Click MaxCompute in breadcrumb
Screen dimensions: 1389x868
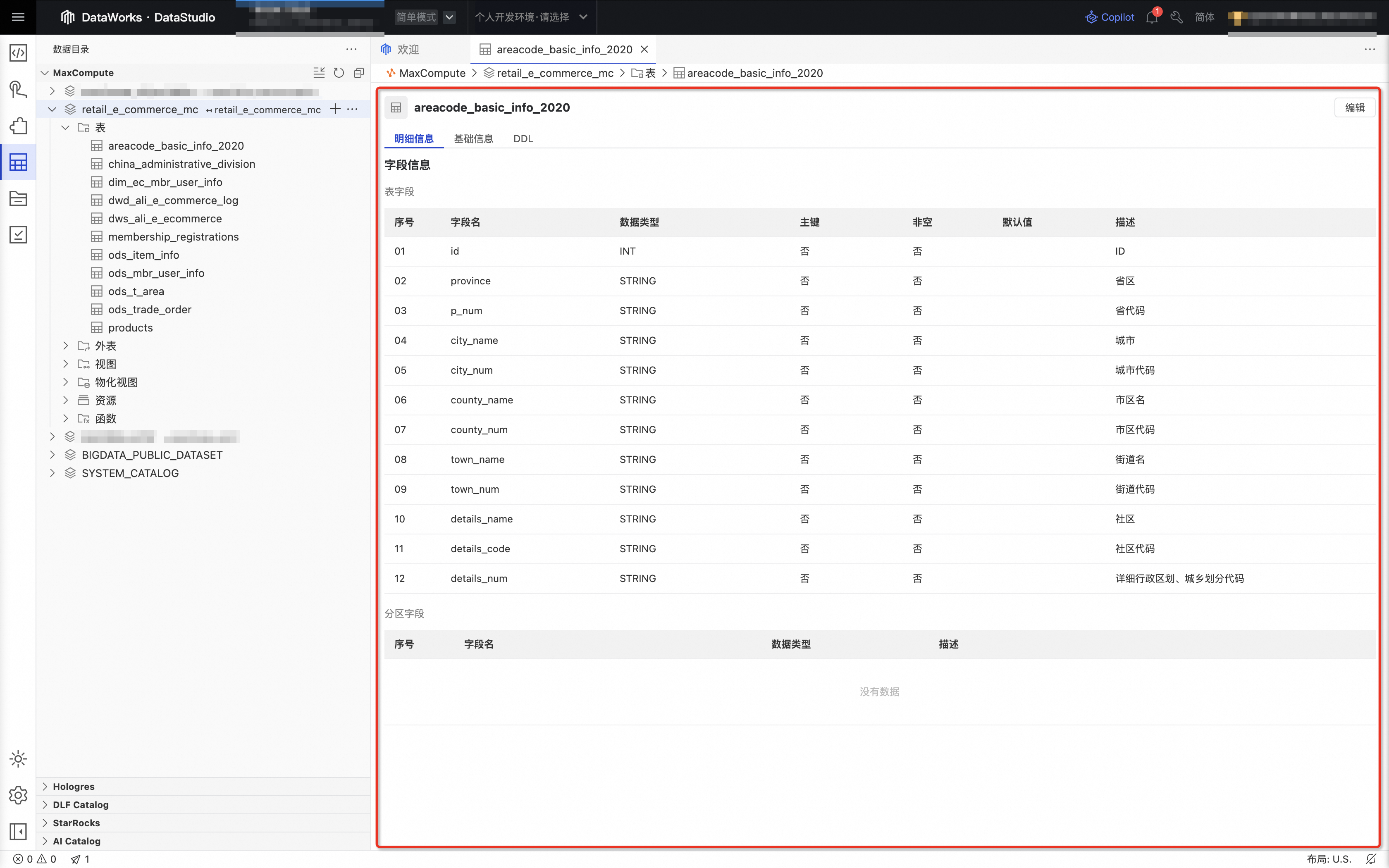pyautogui.click(x=432, y=73)
